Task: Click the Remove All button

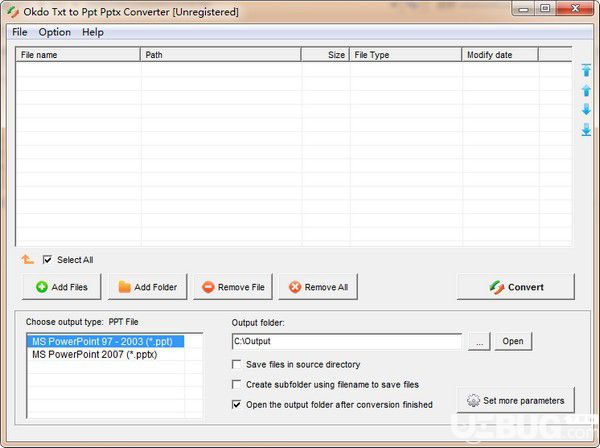Action: pyautogui.click(x=318, y=287)
